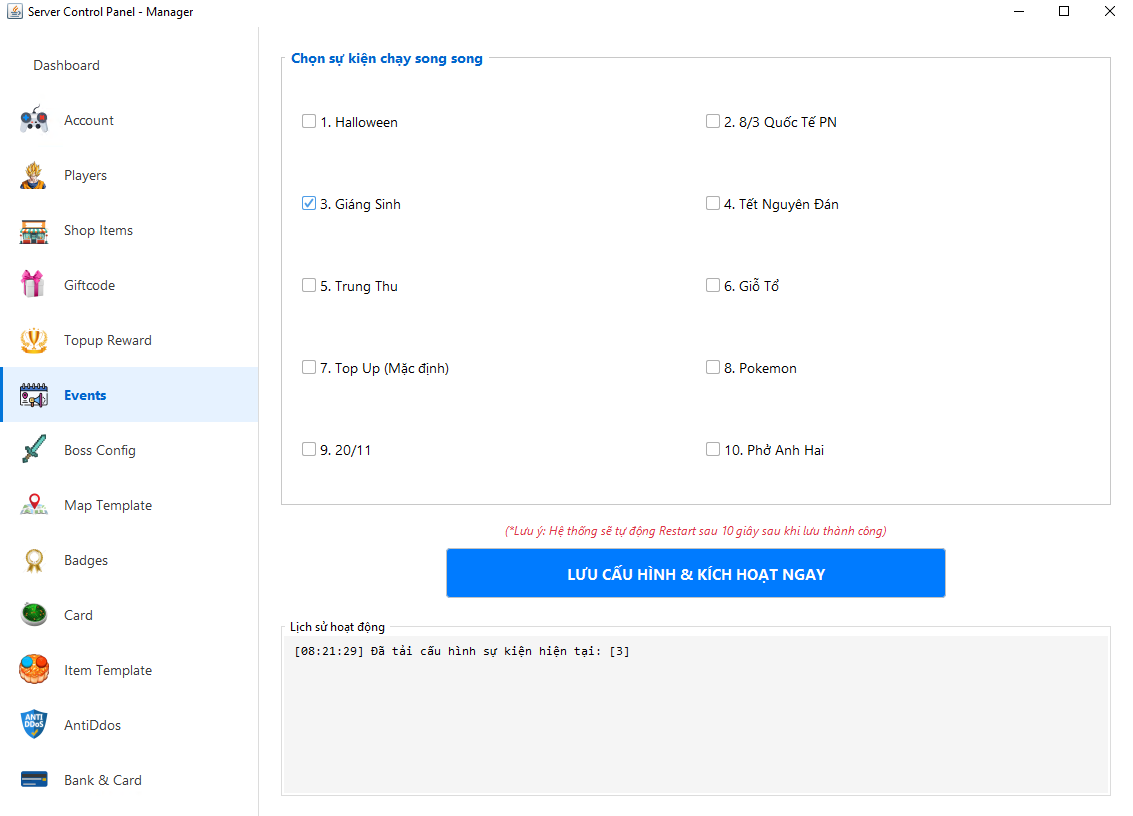Image resolution: width=1133 pixels, height=816 pixels.
Task: Tick the 8/3 Quốc Tế PN checkbox
Action: (712, 121)
